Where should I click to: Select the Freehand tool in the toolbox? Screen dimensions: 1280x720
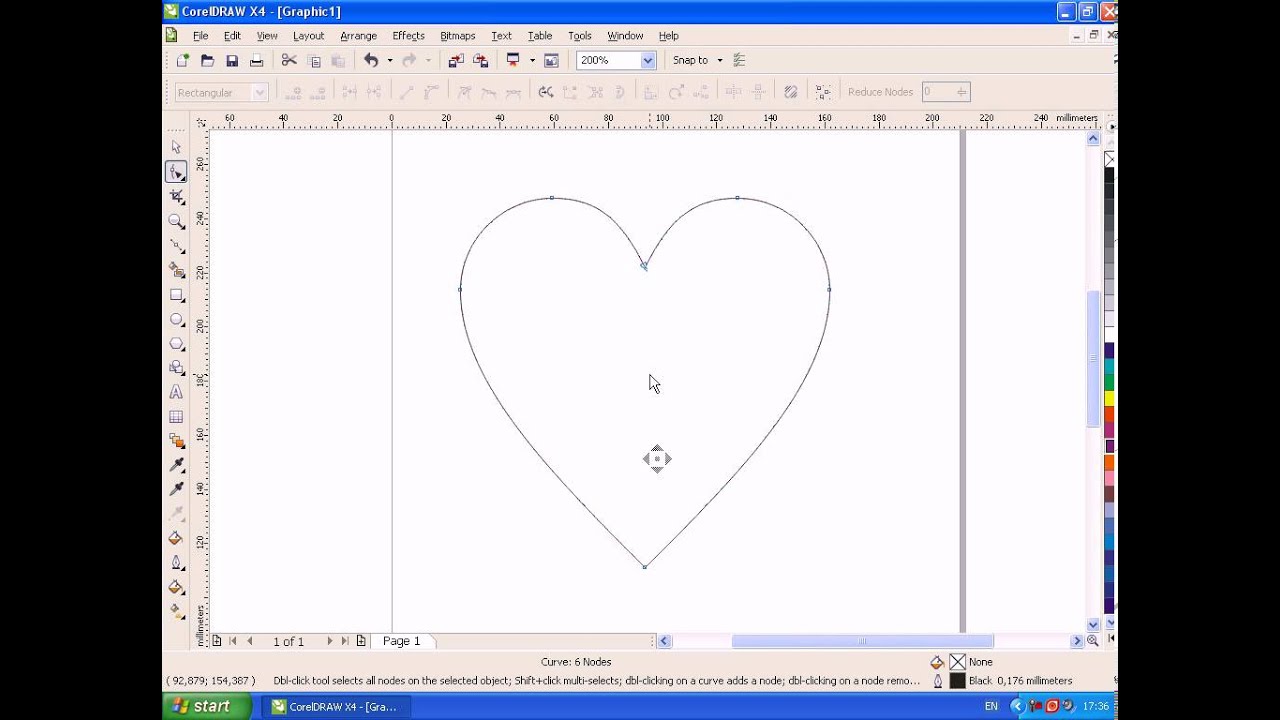[x=177, y=246]
